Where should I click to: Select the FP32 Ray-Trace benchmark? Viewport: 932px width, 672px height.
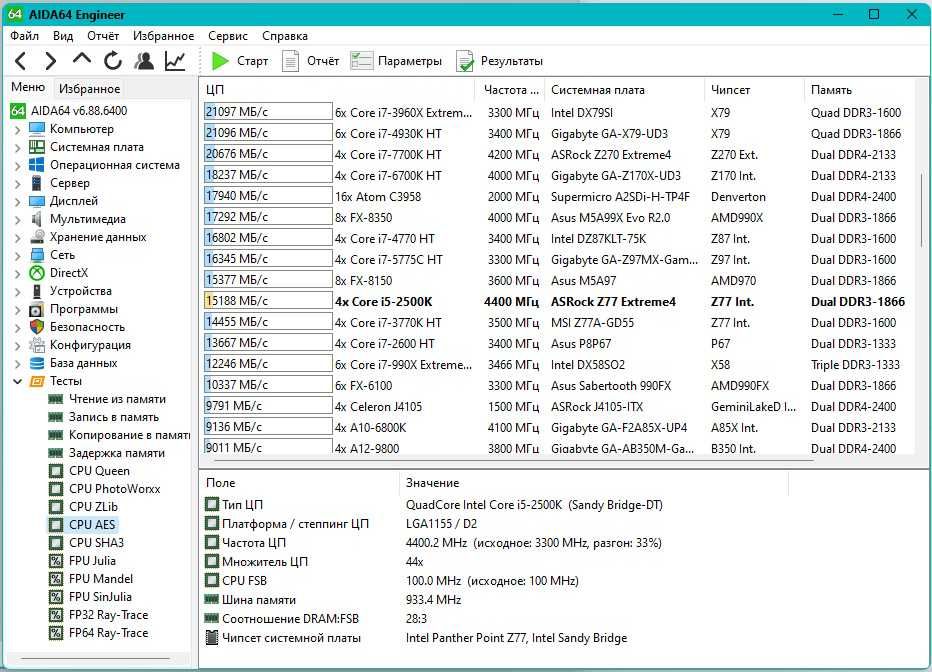[109, 615]
